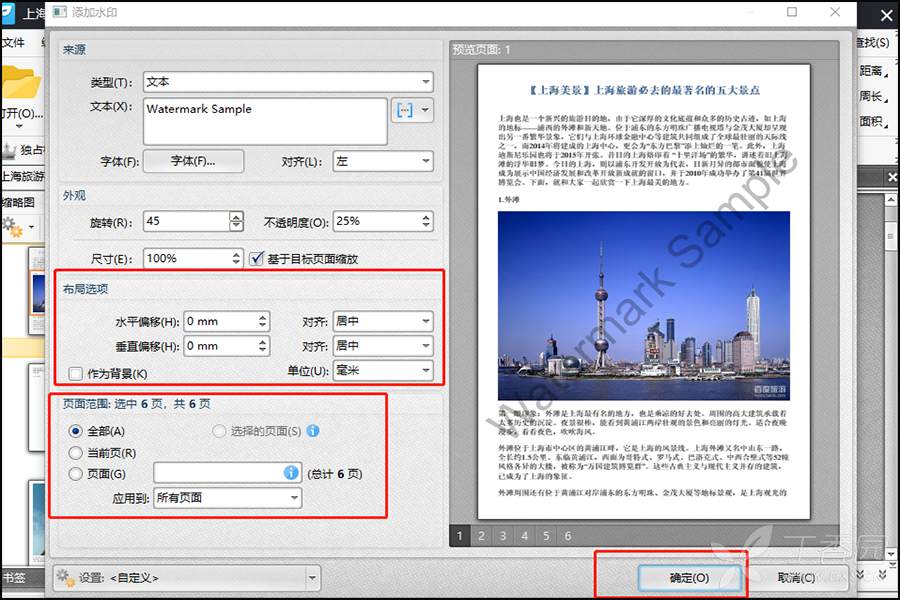900x600 pixels.
Task: Open the 字体(F)... font dialog button
Action: (193, 161)
